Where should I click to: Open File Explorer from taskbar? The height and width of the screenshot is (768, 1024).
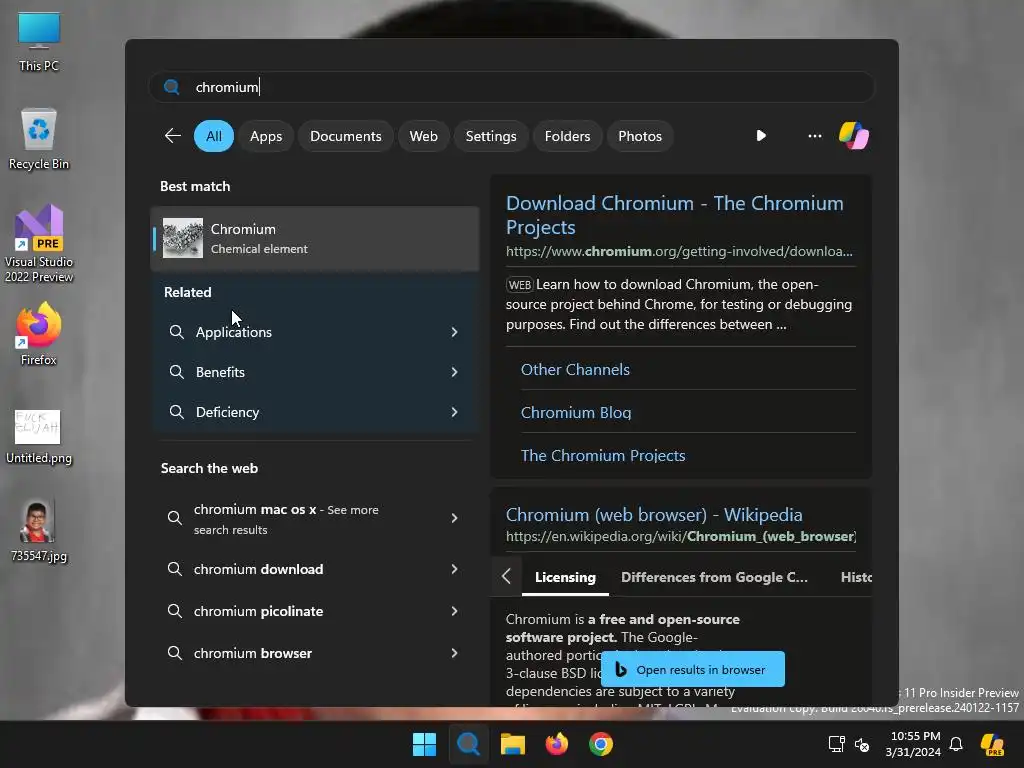coord(513,744)
